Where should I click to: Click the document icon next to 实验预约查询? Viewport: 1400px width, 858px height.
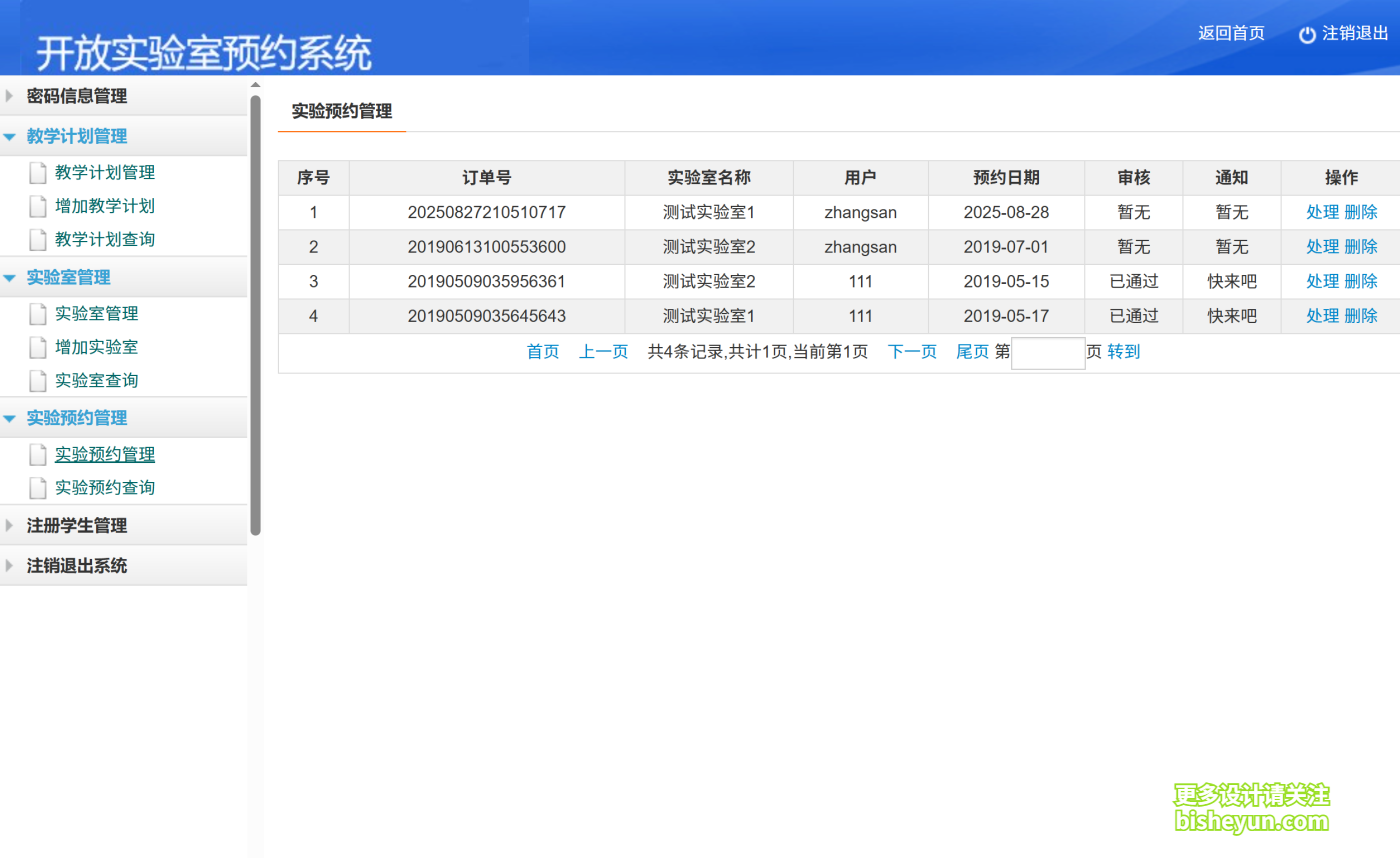point(38,488)
